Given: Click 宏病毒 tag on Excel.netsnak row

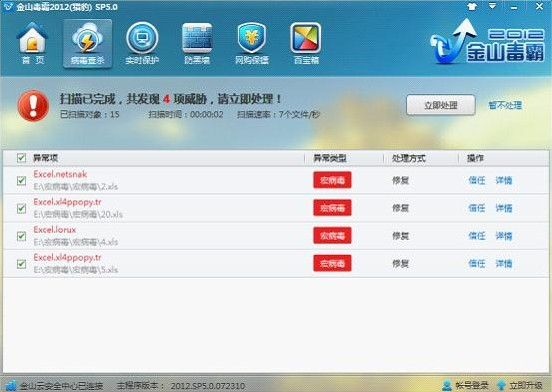Looking at the screenshot, I should coord(332,180).
